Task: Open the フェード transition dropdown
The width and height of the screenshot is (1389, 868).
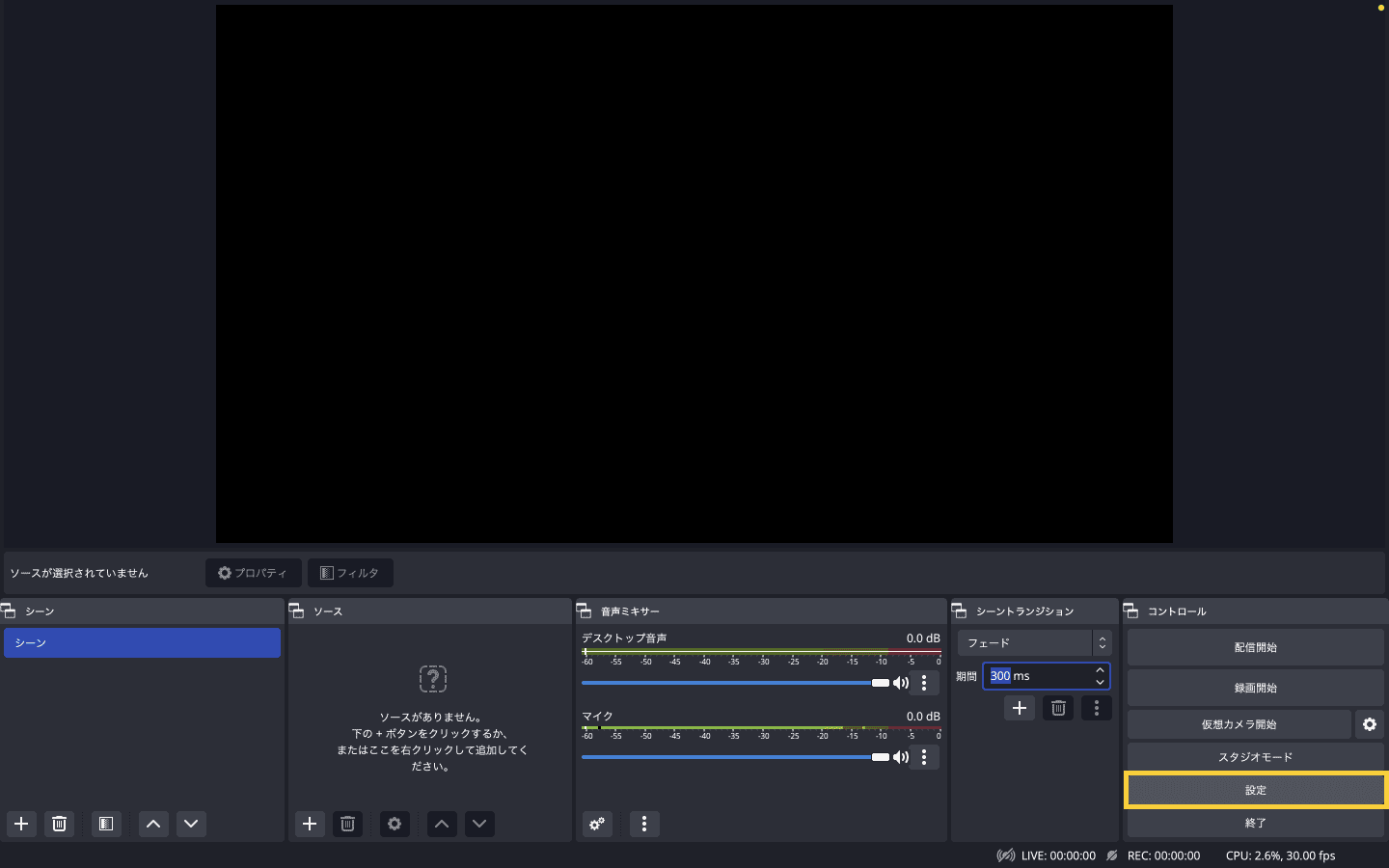Action: point(1034,642)
